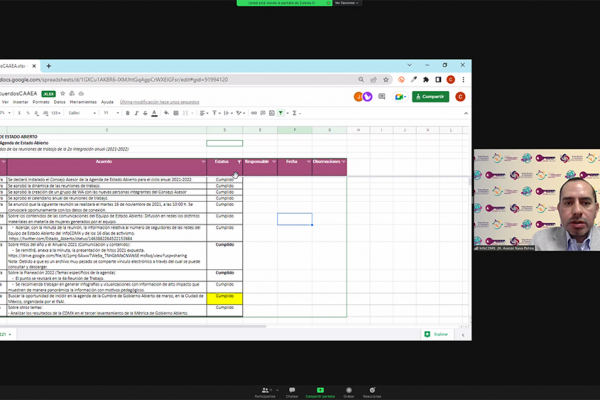The image size is (600, 400).
Task: Select the yellow highlighted Cumplido cell
Action: 225,299
